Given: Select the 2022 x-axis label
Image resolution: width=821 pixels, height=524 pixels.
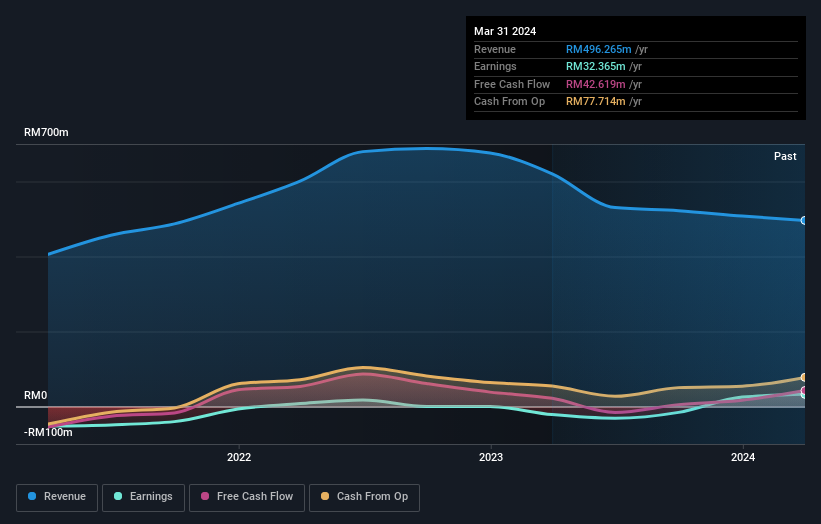Looking at the screenshot, I should click(239, 457).
